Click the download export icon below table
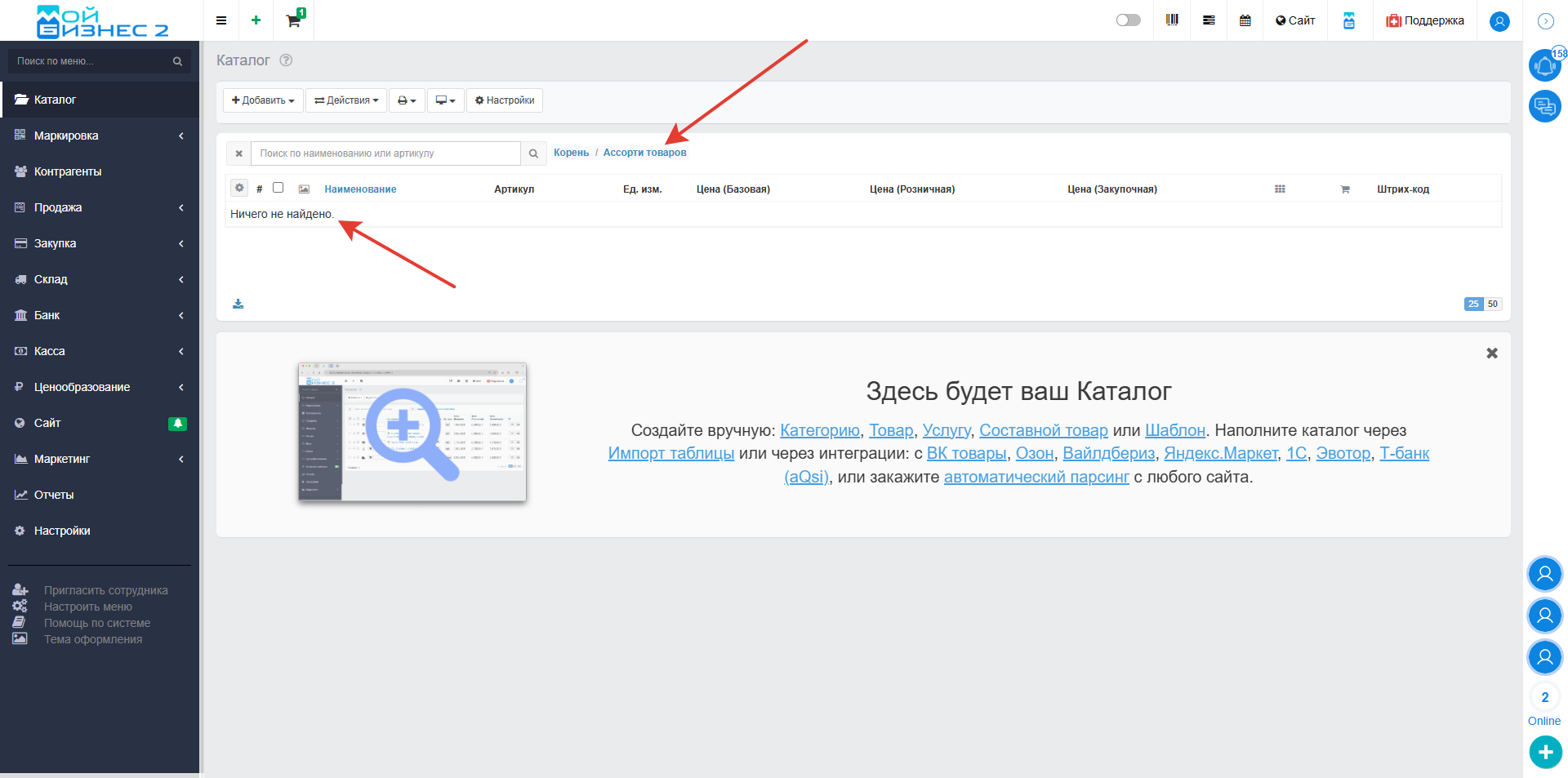Screen dimensions: 1568x778 (x=238, y=304)
